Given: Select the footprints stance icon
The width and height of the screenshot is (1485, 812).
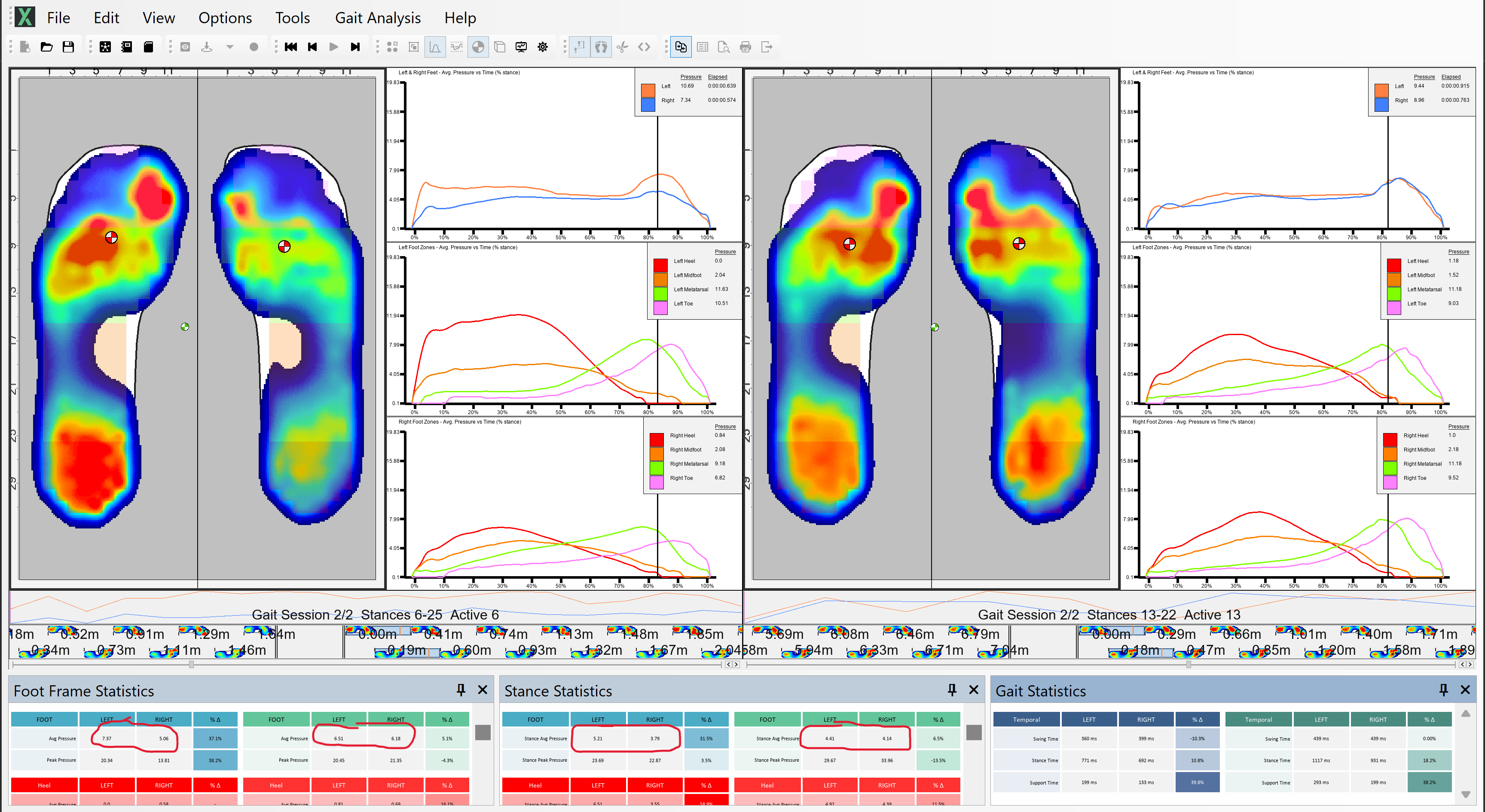Looking at the screenshot, I should (x=601, y=47).
